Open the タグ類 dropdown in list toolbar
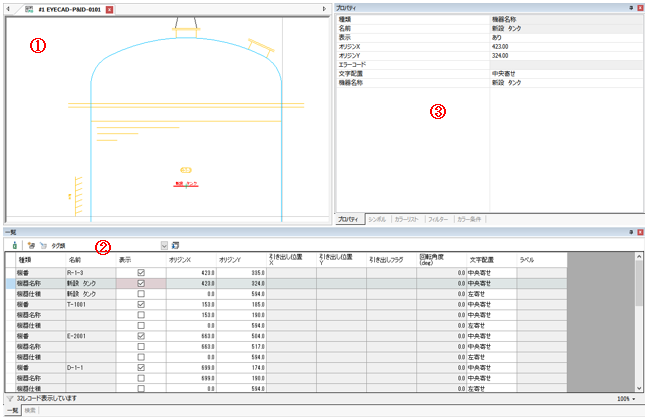Screen dimensions: 648x418 click(x=164, y=246)
